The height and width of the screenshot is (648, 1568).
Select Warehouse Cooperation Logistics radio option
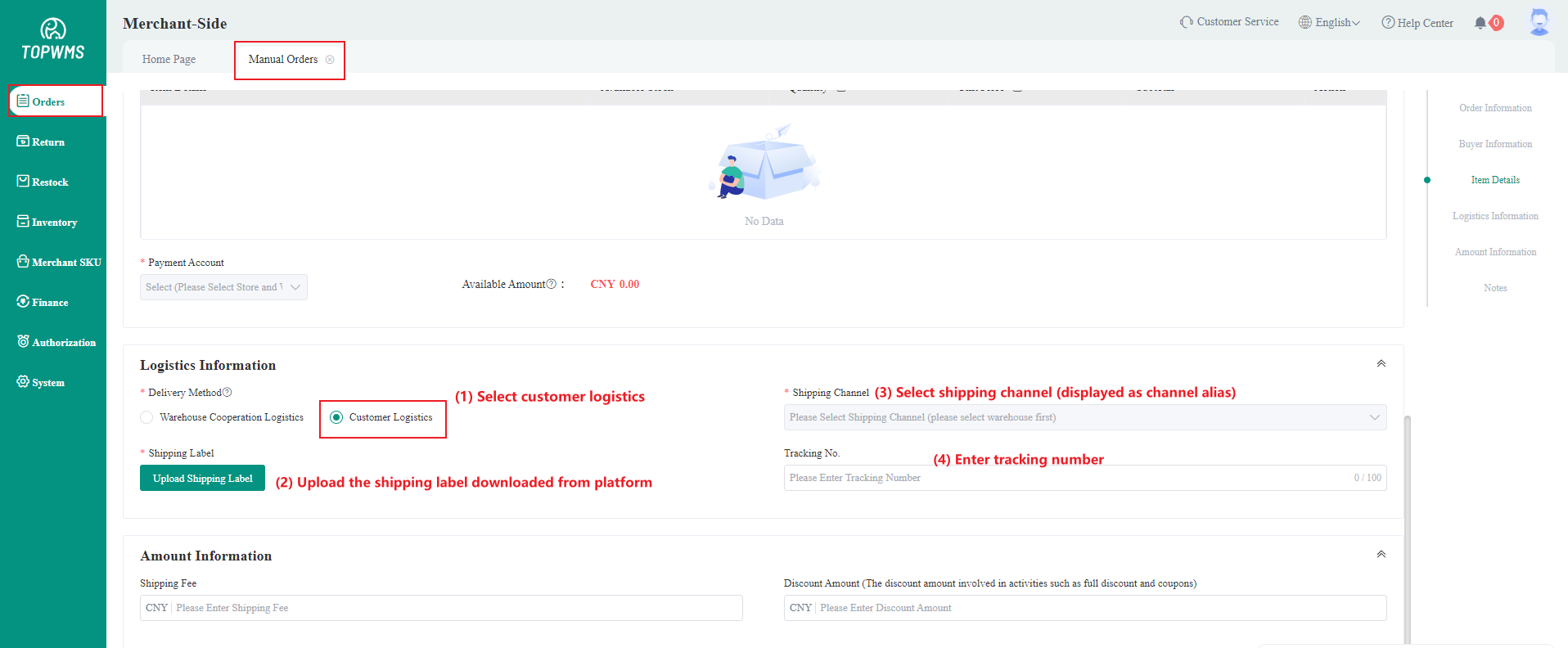[146, 417]
